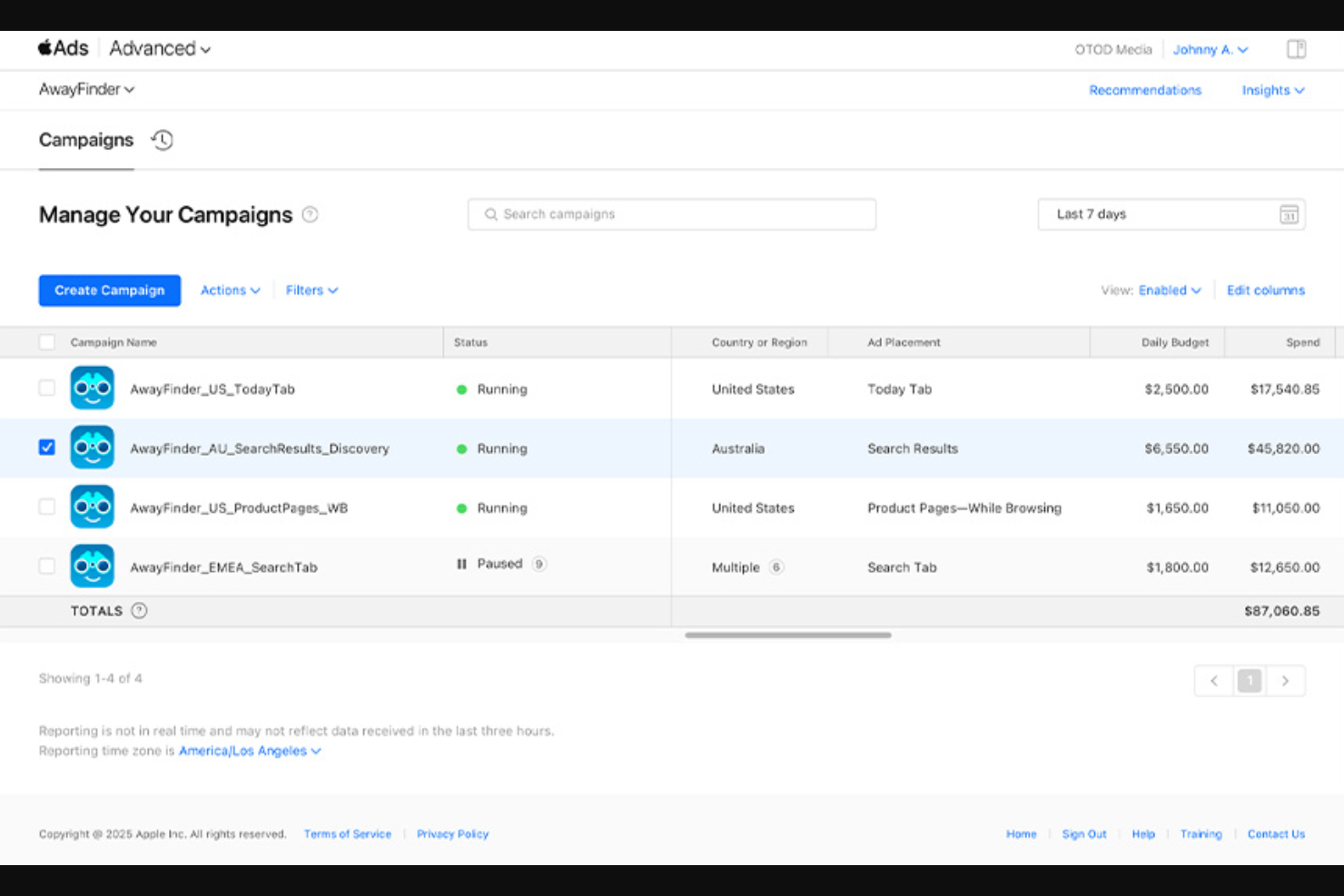This screenshot has width=1344, height=896.
Task: Click the Create Campaign button
Action: (x=110, y=290)
